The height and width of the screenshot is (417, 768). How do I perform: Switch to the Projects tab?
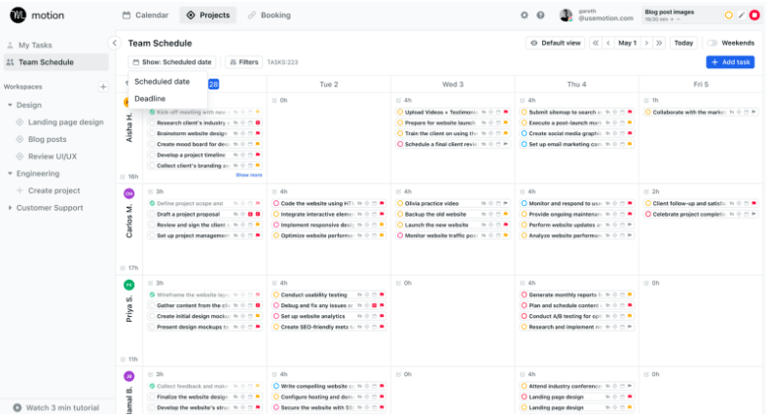click(x=208, y=15)
